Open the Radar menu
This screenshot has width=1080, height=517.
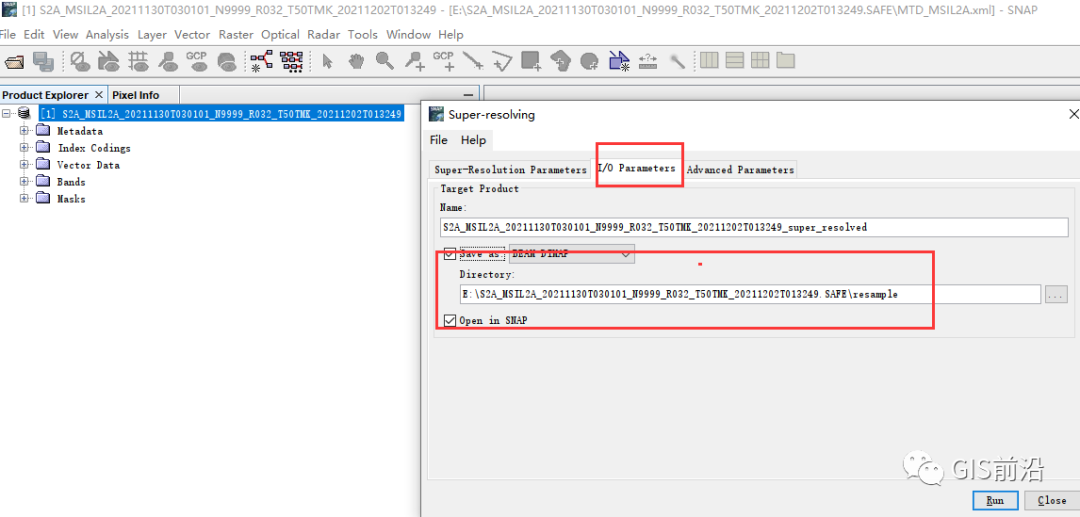point(324,34)
